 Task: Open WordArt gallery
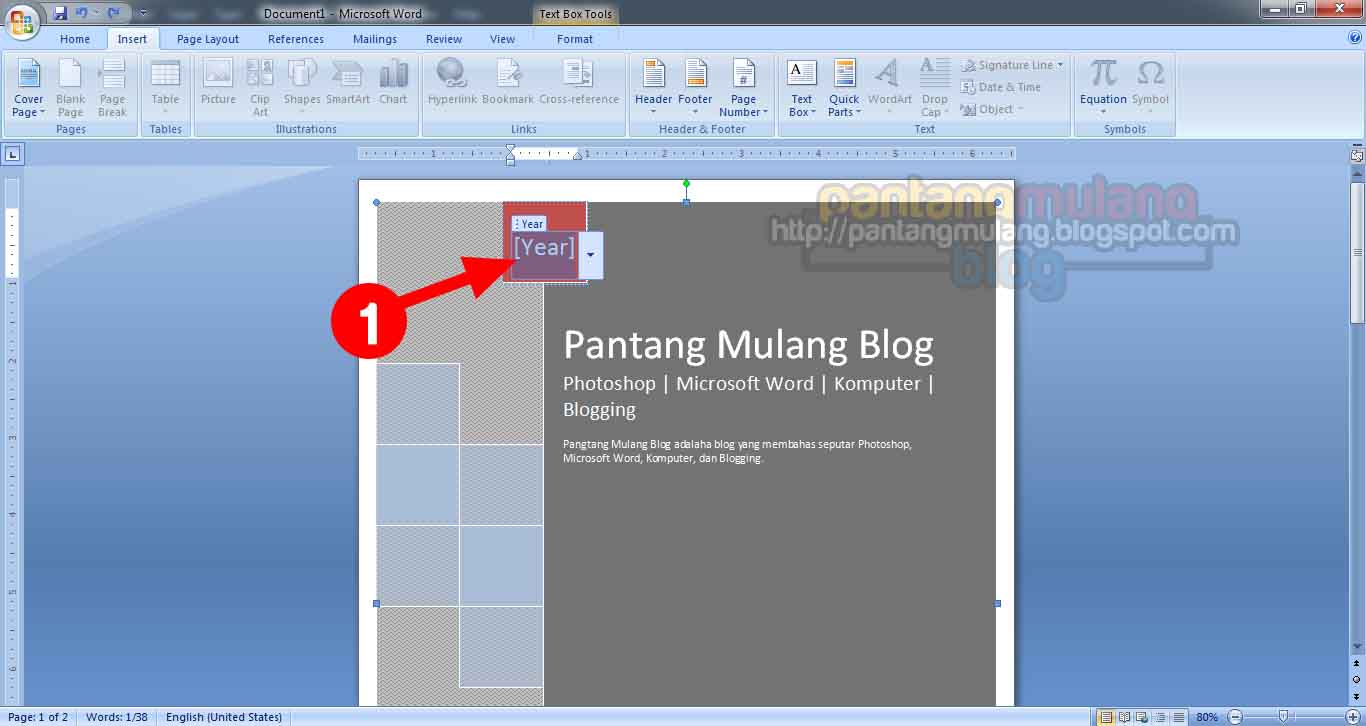[x=889, y=88]
